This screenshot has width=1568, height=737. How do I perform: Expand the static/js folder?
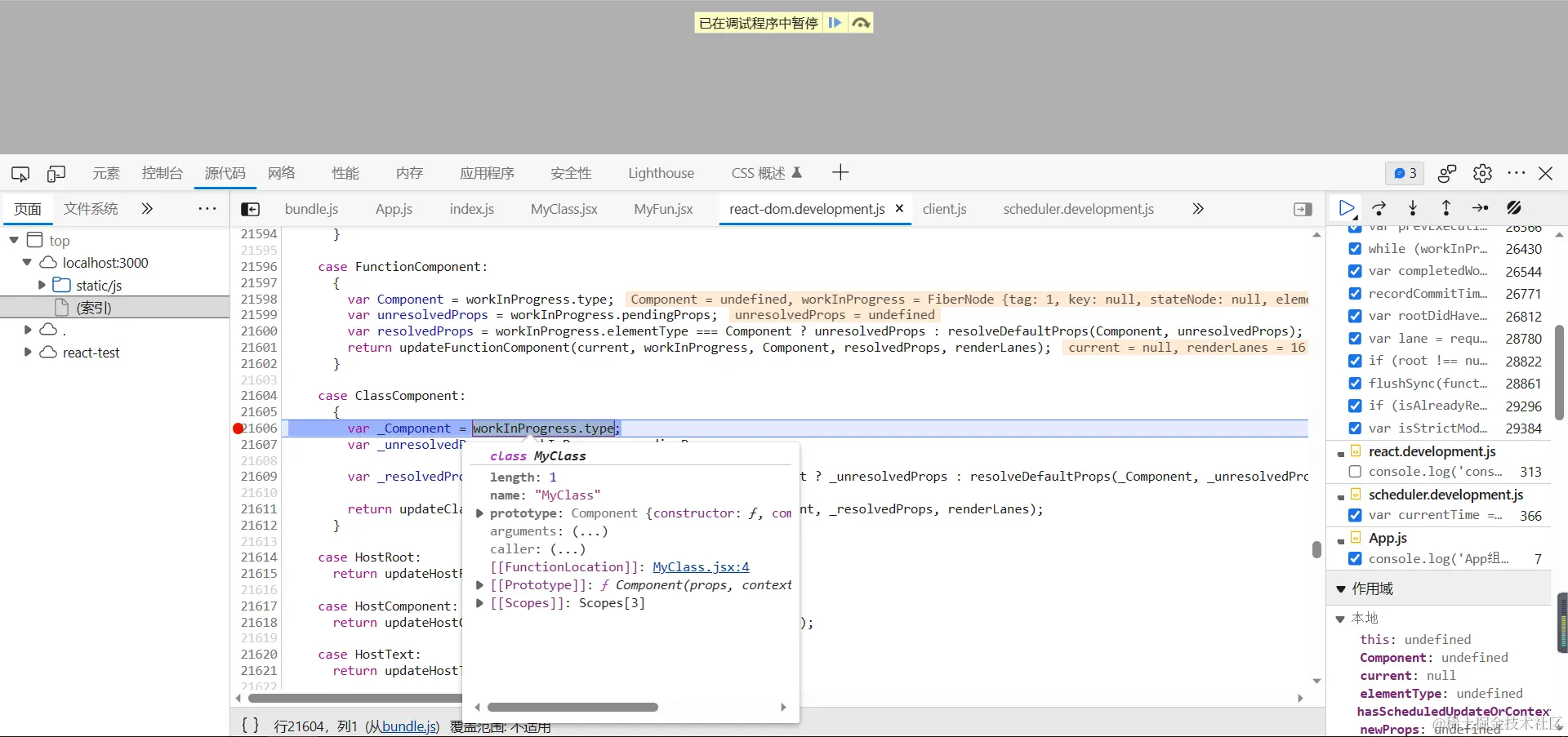[42, 285]
